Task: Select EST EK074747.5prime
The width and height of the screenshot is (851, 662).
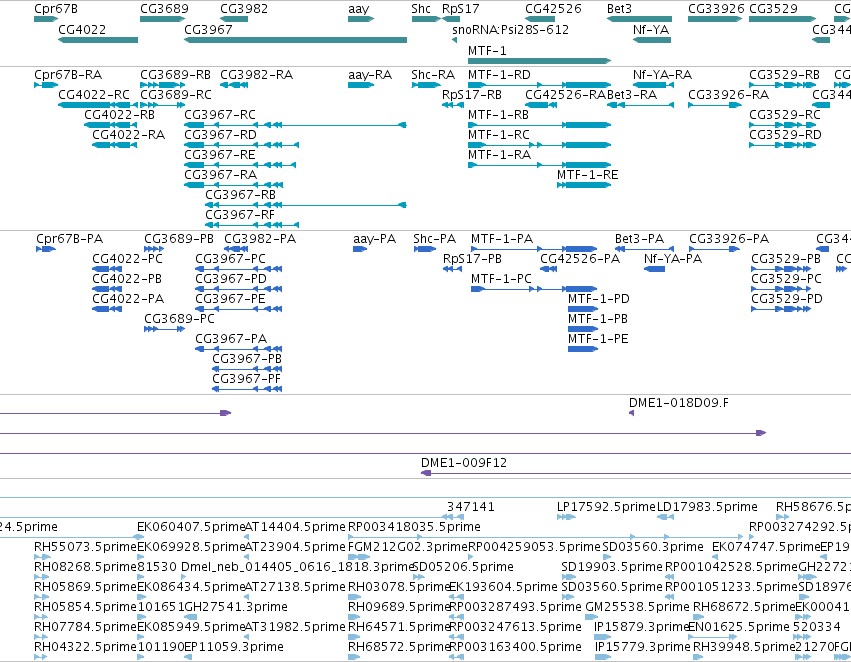Action: pyautogui.click(x=766, y=546)
